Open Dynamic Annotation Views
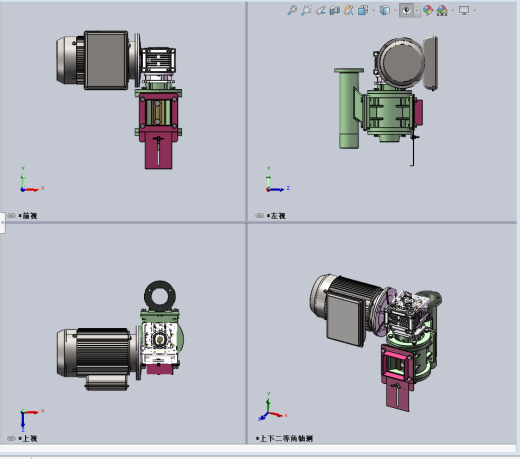Viewport: 520px width, 459px height. 349,10
